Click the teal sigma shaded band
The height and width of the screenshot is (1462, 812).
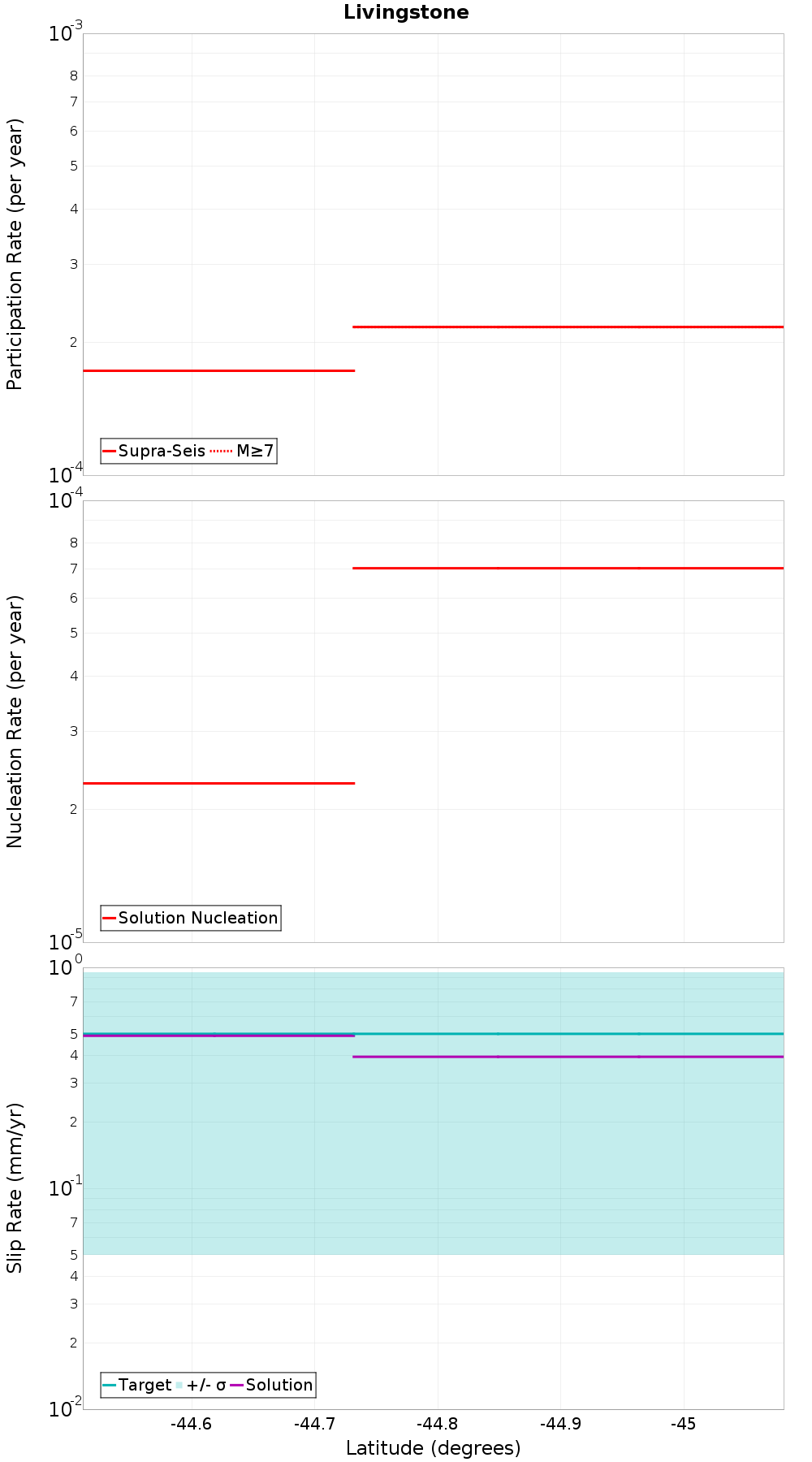tap(434, 1153)
